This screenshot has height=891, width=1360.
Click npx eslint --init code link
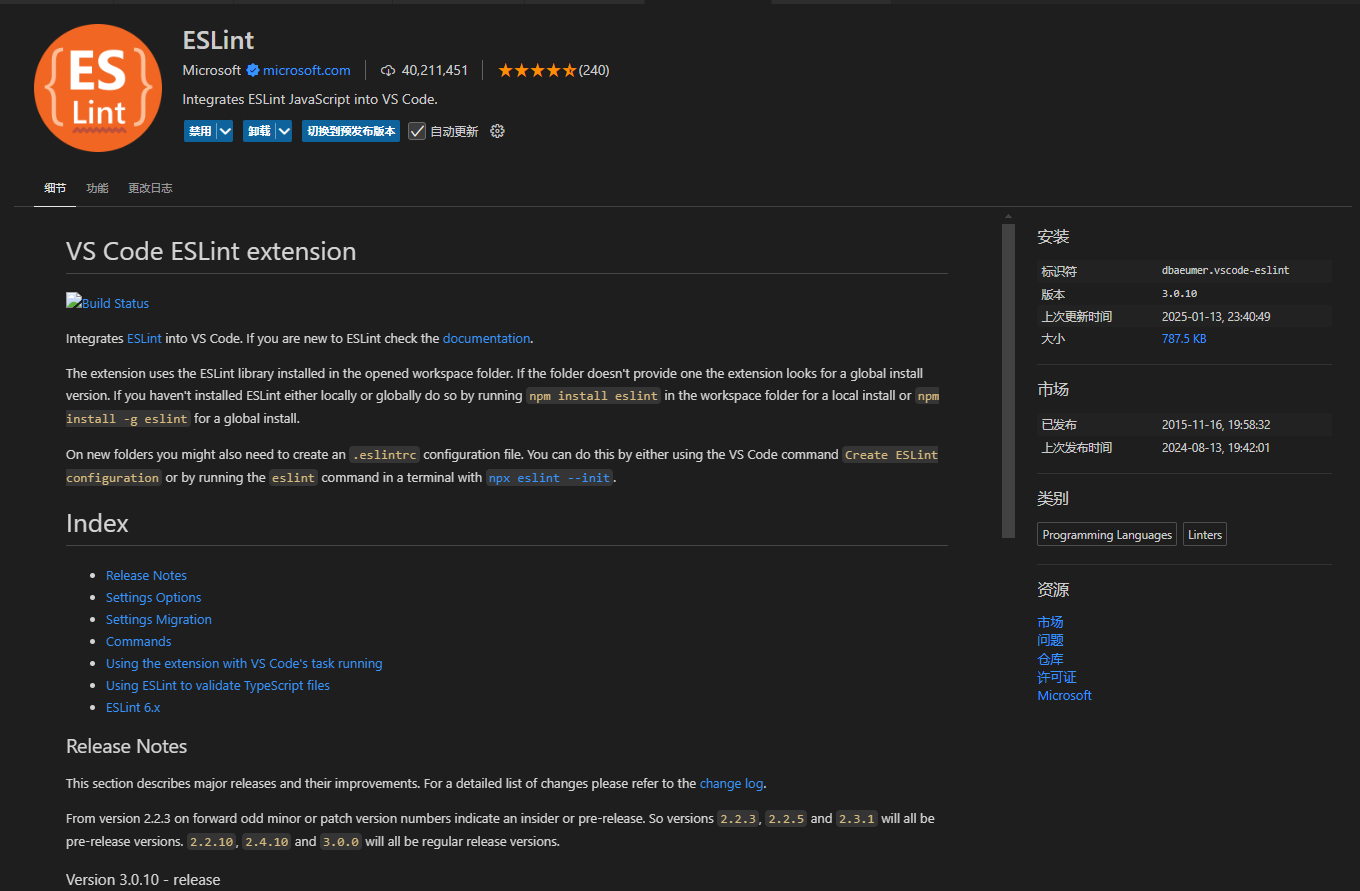click(549, 478)
